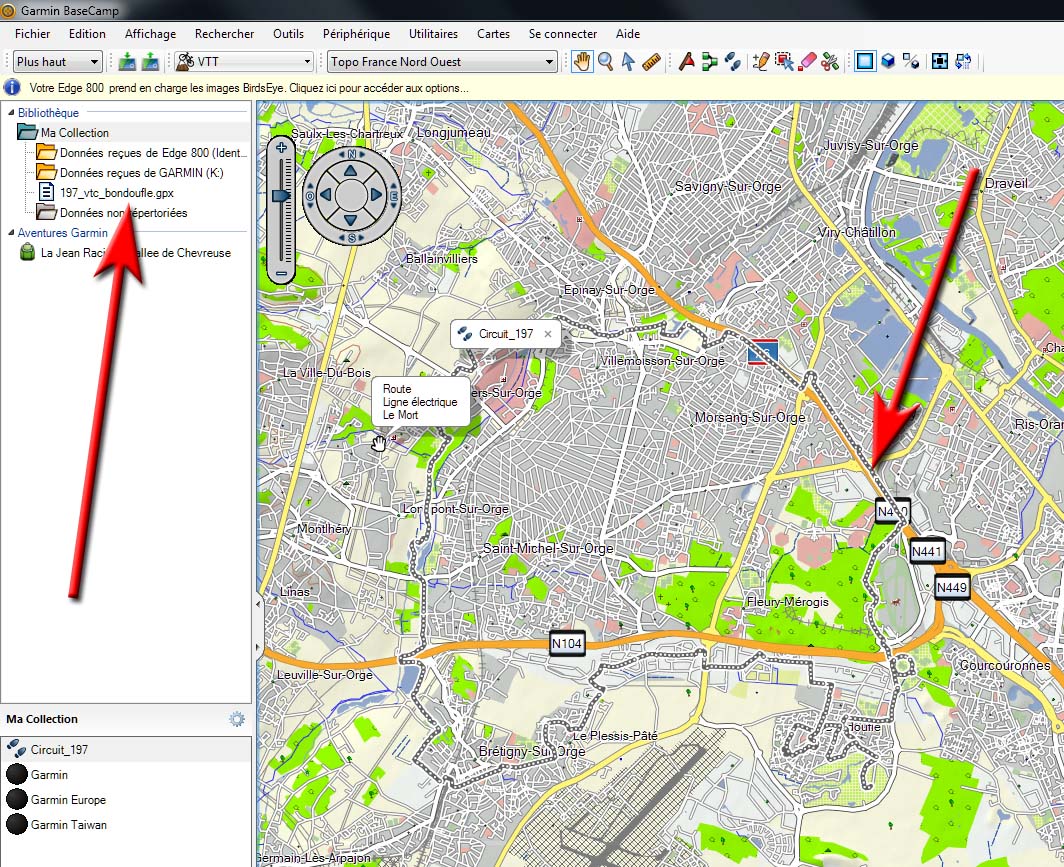This screenshot has width=1064, height=867.
Task: Open the Fichier menu
Action: [x=32, y=33]
